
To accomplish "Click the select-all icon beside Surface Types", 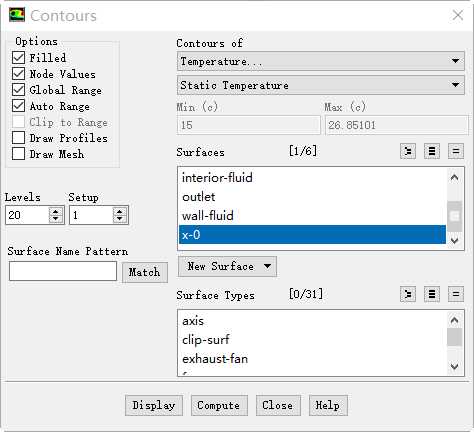I will pyautogui.click(x=432, y=294).
